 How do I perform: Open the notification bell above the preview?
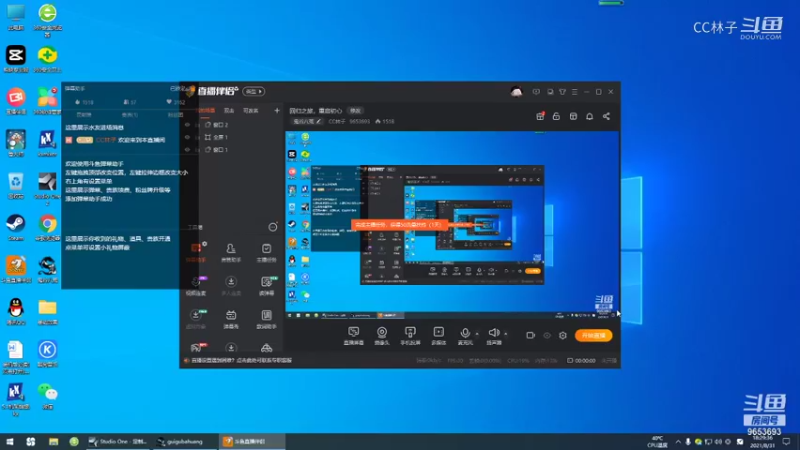click(x=589, y=116)
